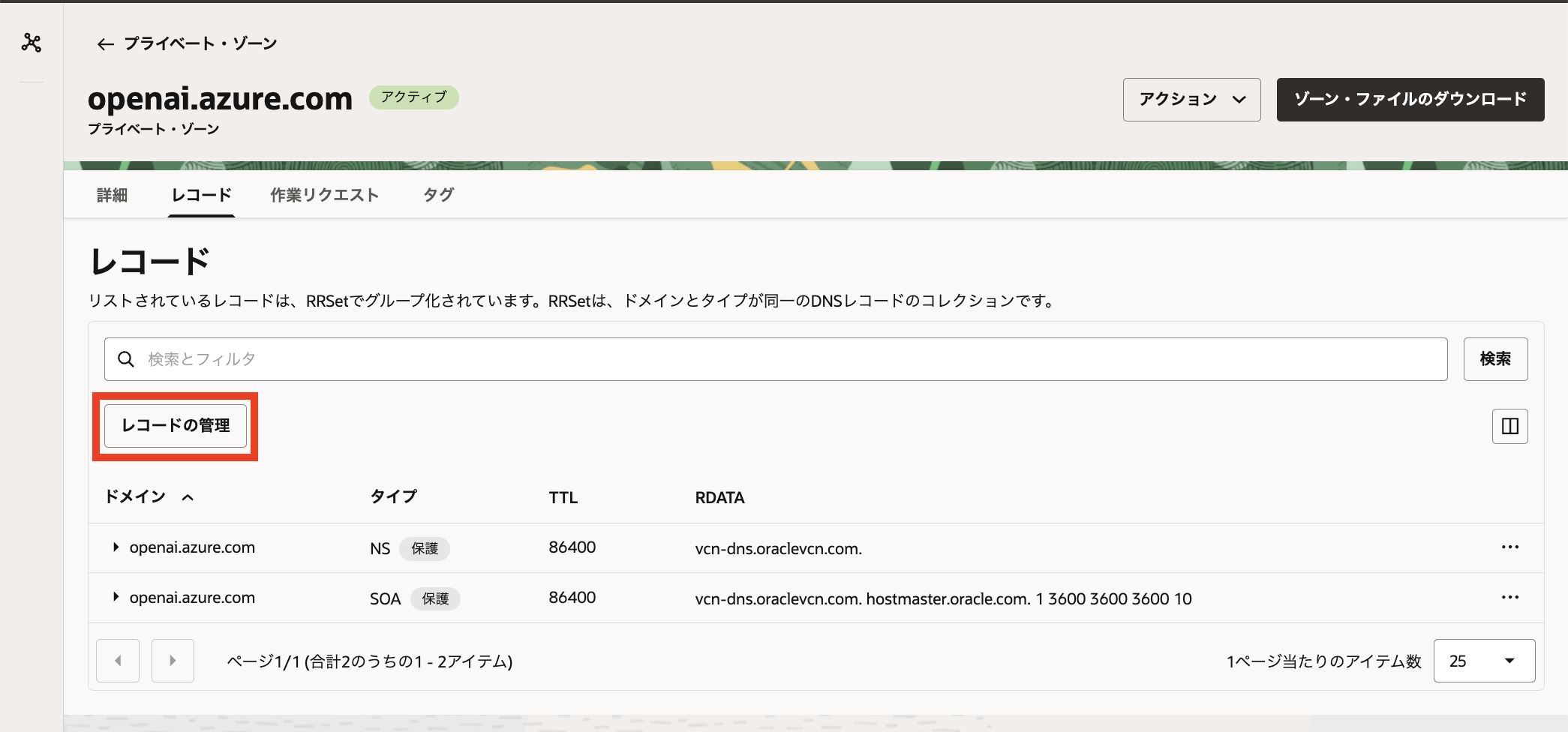1568x732 pixels.
Task: Expand the openai.azure.com NS record row
Action: point(116,547)
